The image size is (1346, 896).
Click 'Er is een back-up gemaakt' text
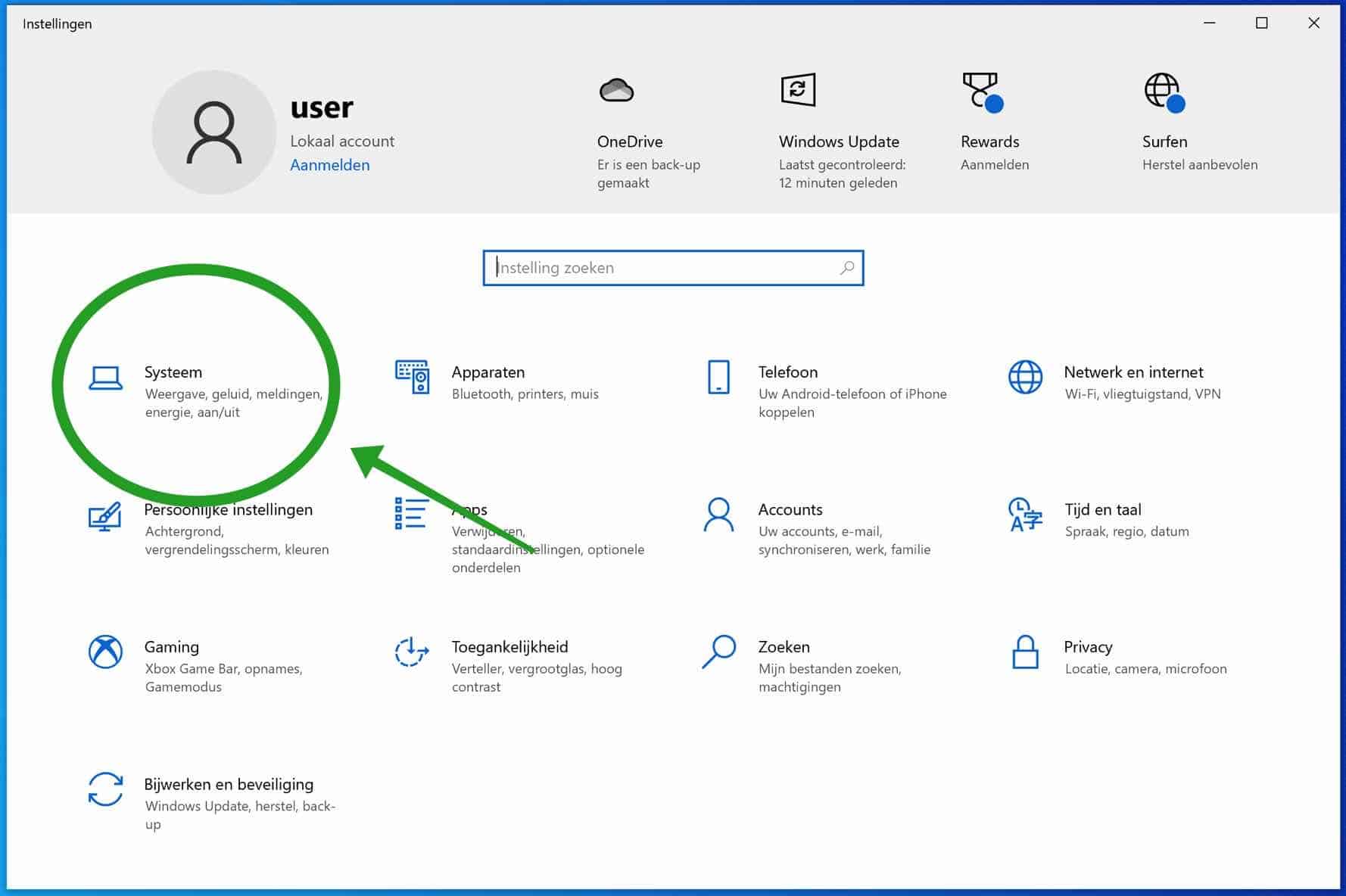tap(649, 174)
